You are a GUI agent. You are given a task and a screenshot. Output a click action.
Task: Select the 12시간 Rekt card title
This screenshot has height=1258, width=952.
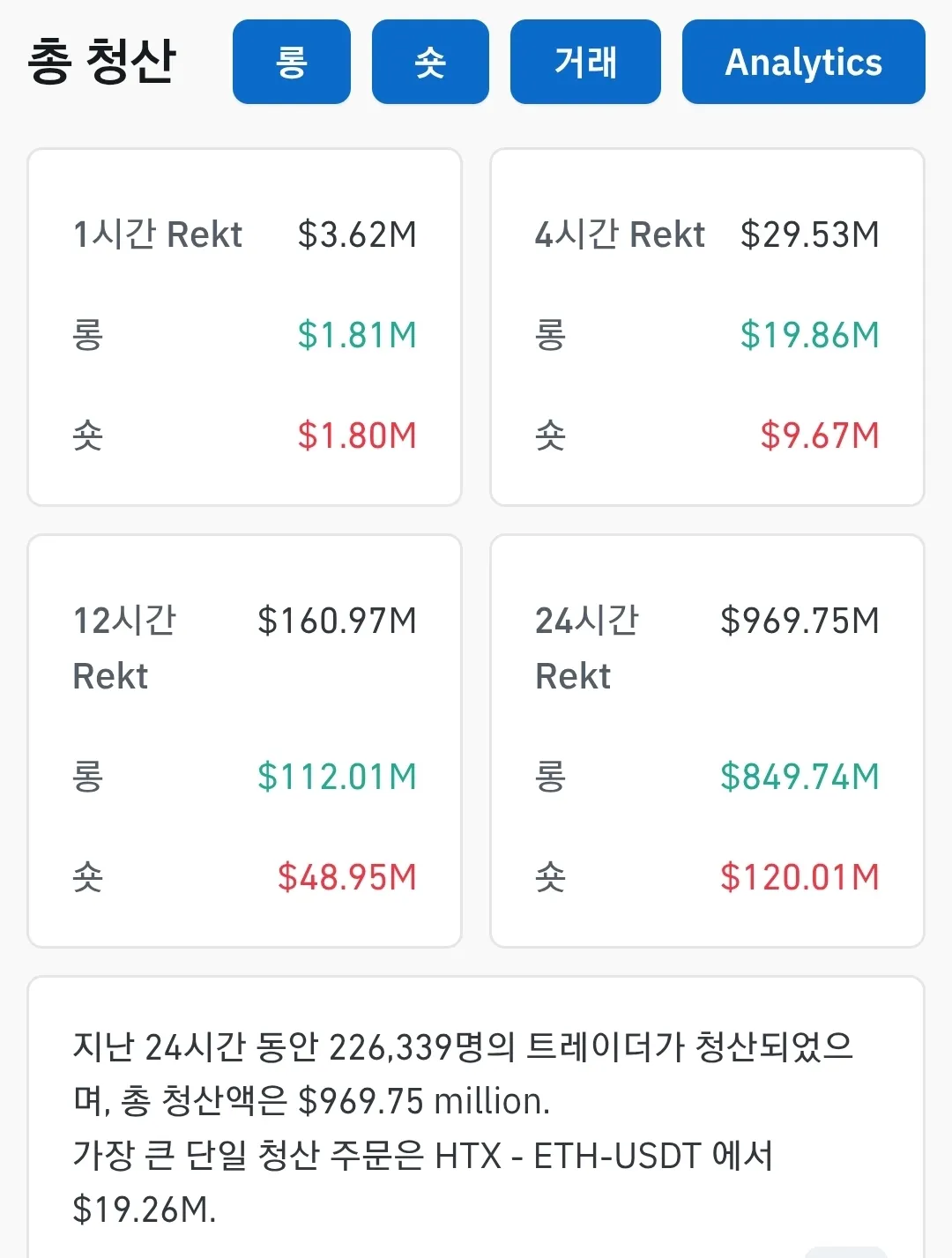click(x=124, y=648)
